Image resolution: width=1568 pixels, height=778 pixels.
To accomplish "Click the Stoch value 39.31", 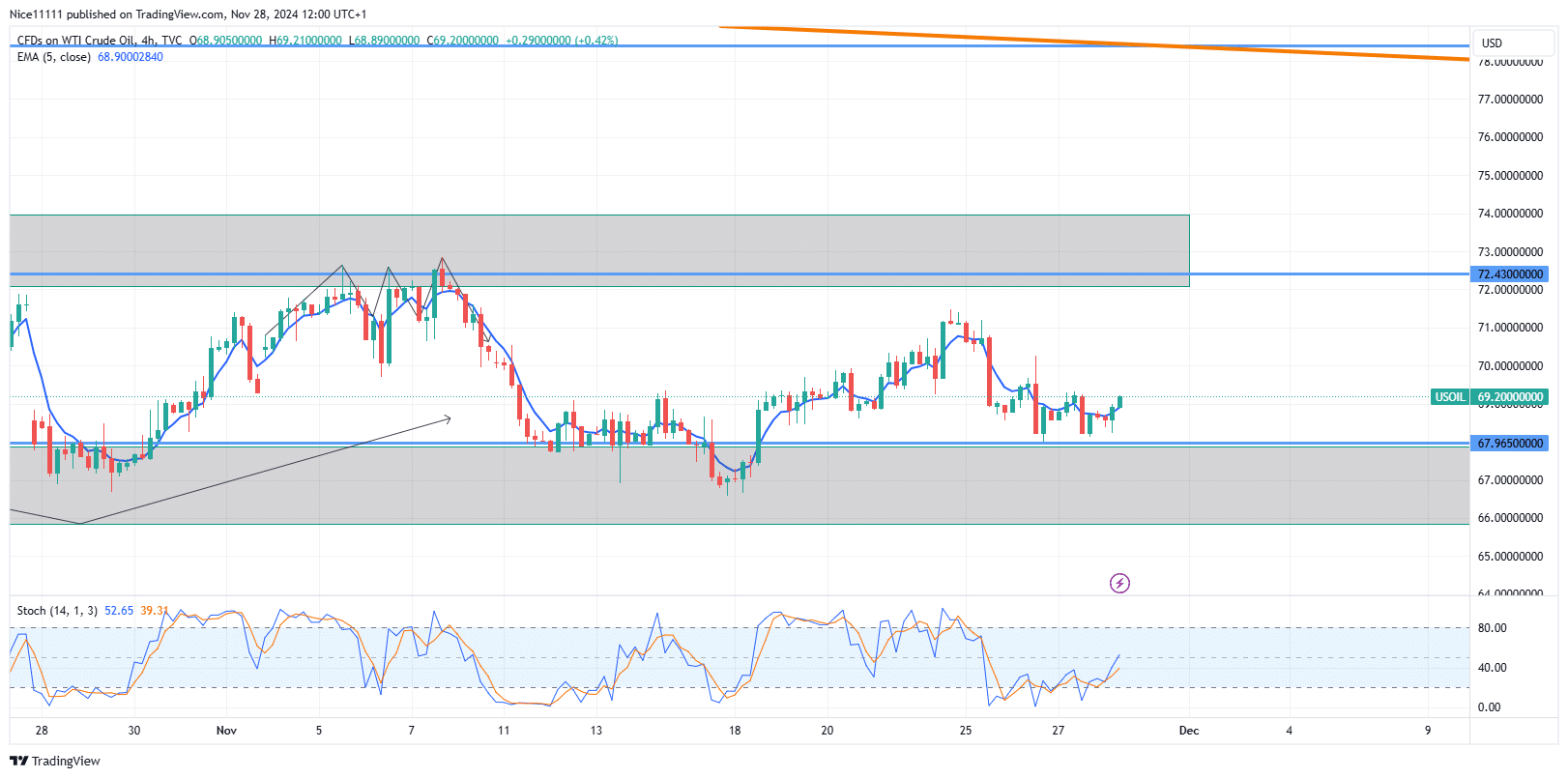I will pyautogui.click(x=155, y=611).
